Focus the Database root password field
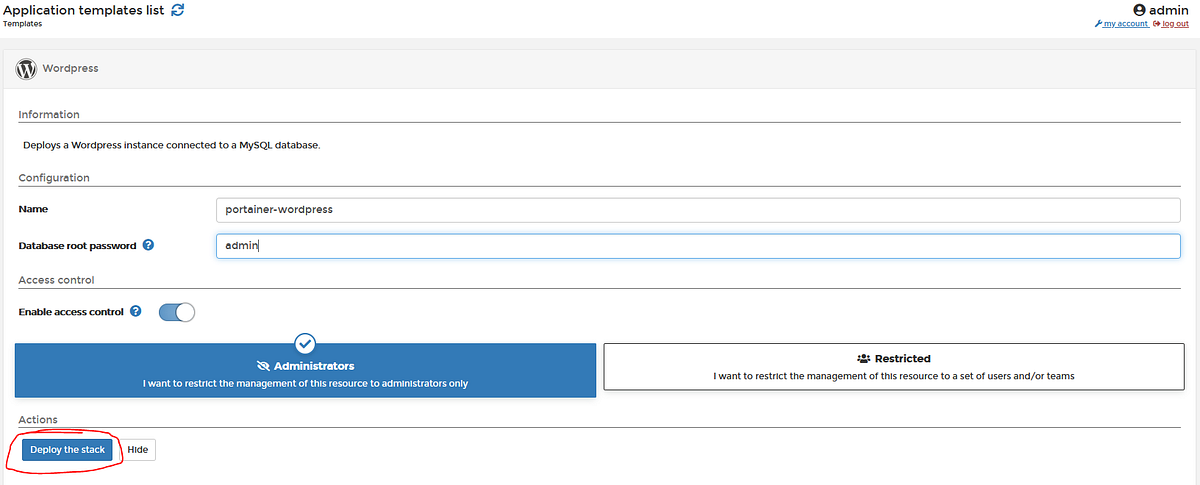The width and height of the screenshot is (1200, 485). coord(699,246)
